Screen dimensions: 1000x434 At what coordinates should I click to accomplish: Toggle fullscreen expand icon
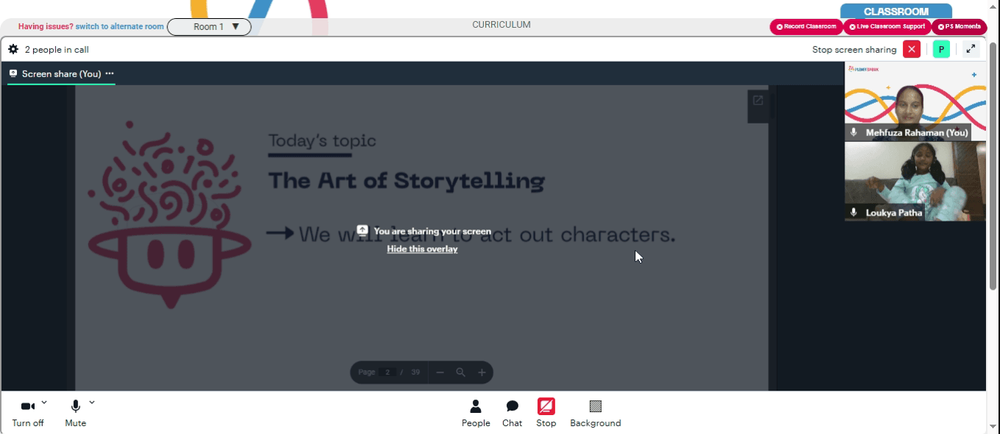pos(971,49)
